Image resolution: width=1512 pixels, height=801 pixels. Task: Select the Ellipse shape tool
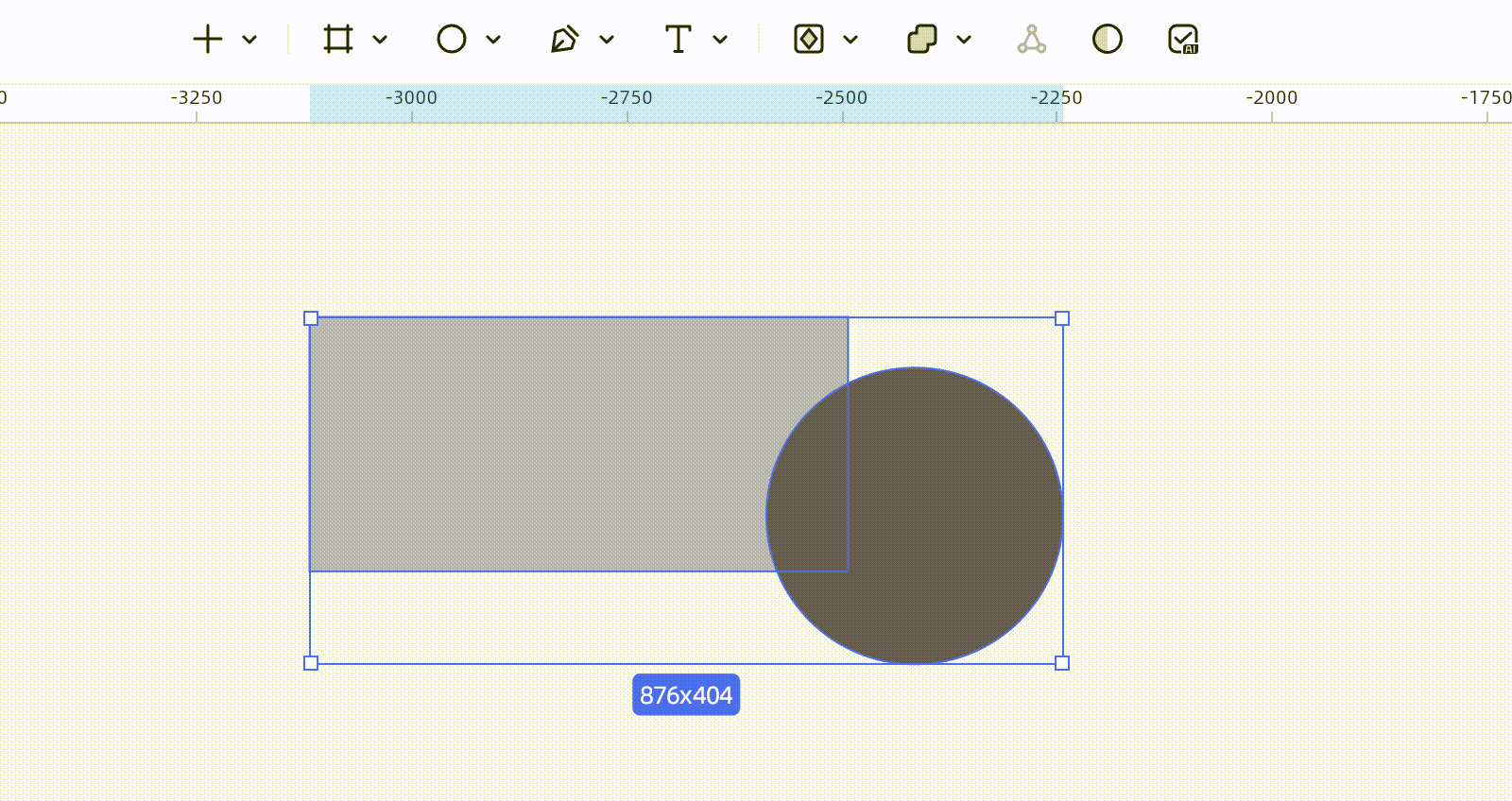pyautogui.click(x=452, y=39)
